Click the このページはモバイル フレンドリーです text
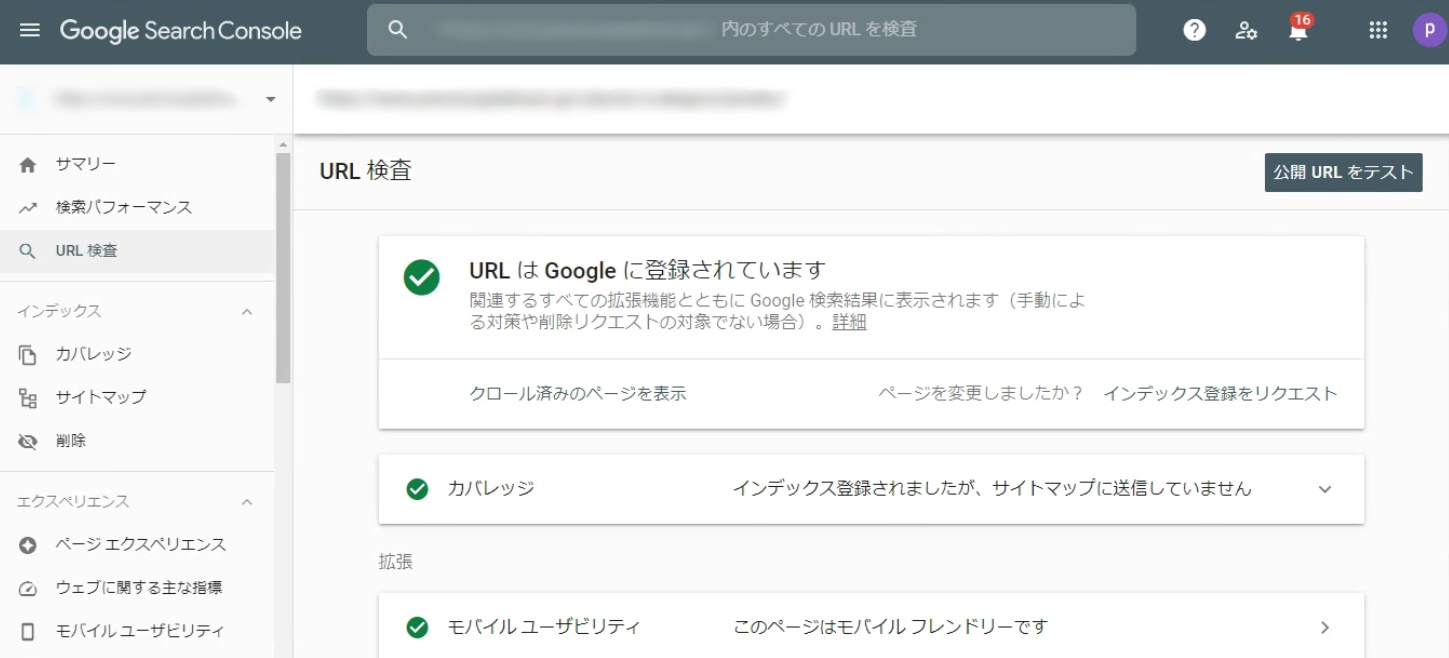The image size is (1449, 658). tap(891, 627)
